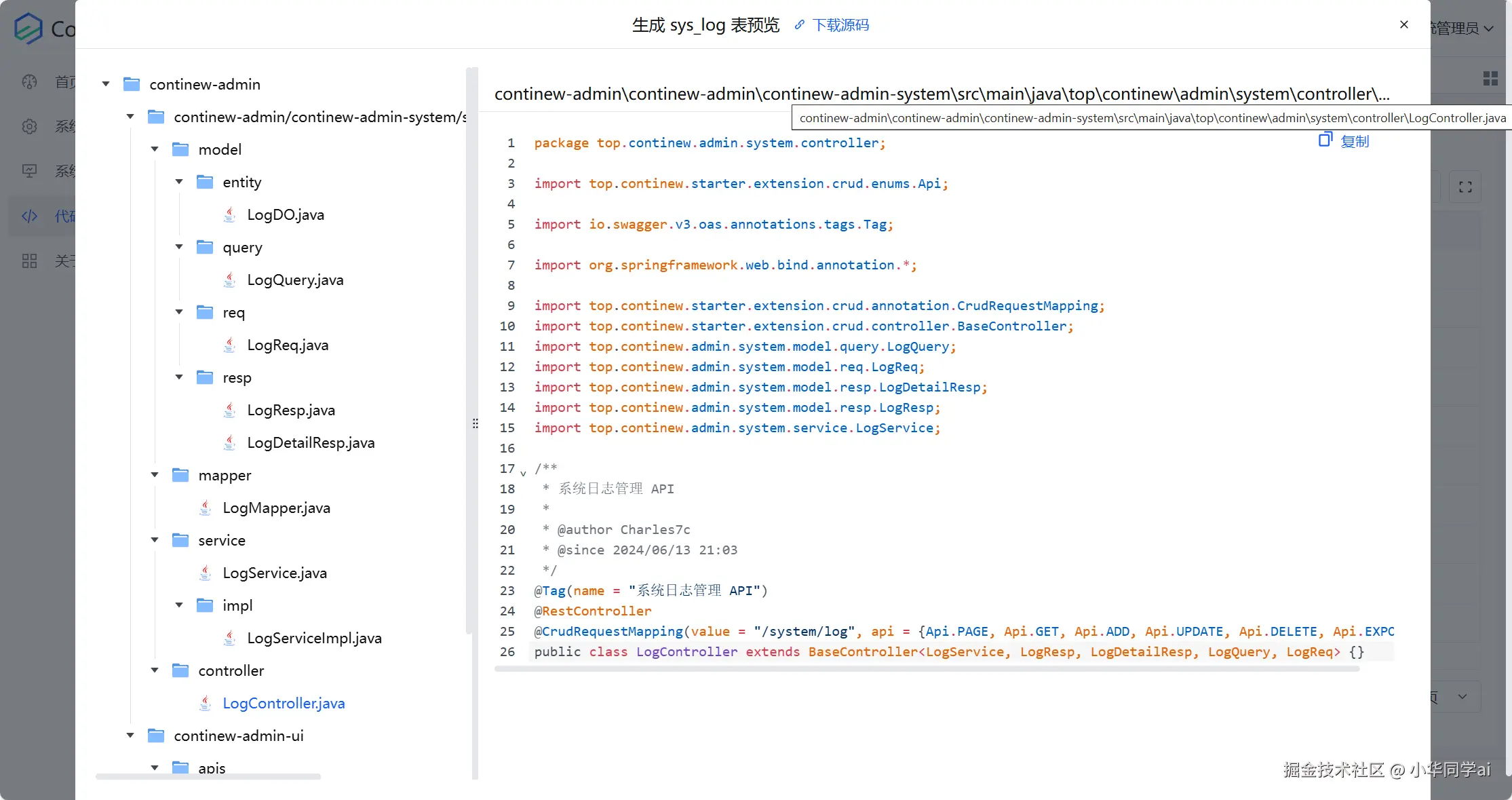1512x800 pixels.
Task: Open LogDetailResp.java file
Action: tap(311, 442)
